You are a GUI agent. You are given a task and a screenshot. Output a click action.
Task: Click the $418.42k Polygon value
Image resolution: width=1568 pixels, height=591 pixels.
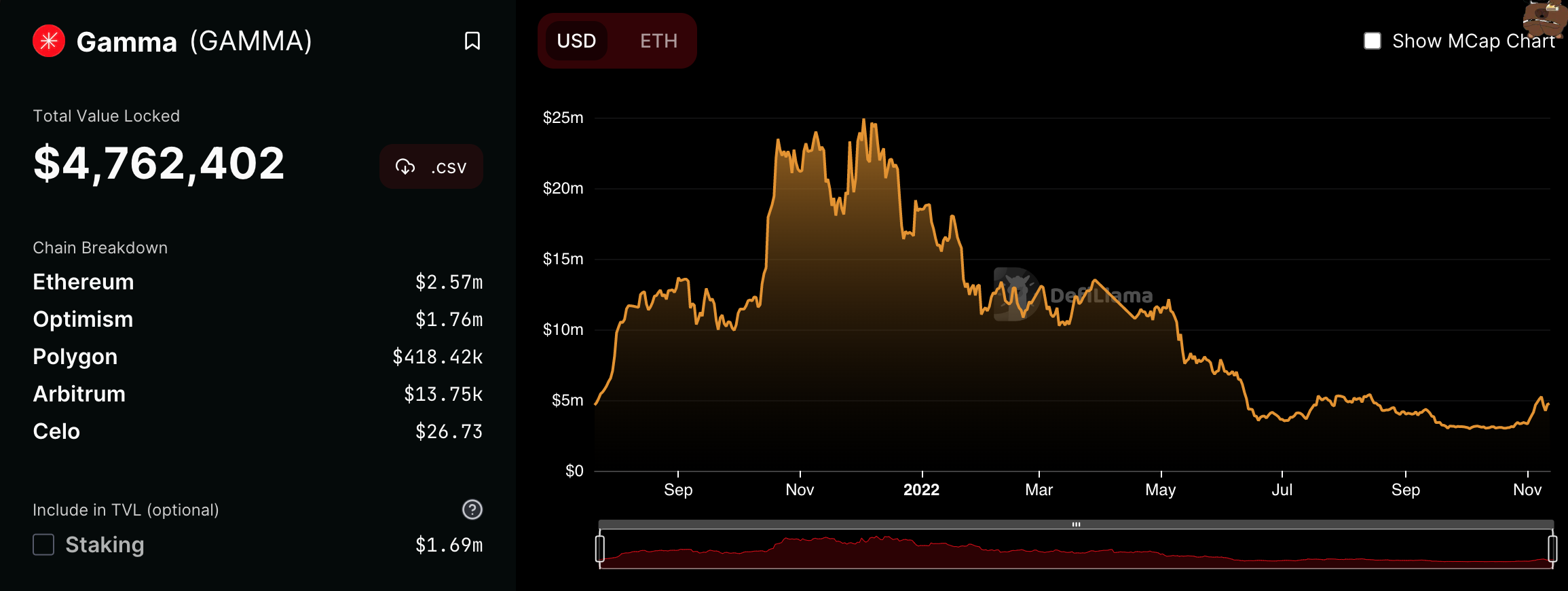438,357
